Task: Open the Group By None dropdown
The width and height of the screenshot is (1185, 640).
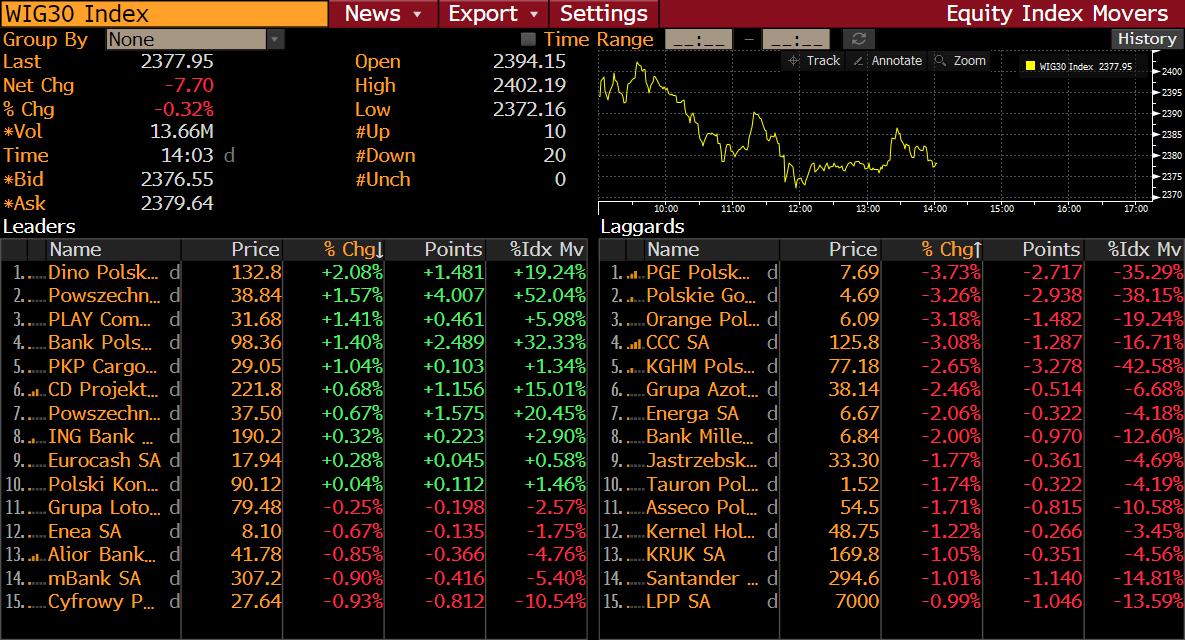Action: pos(195,39)
